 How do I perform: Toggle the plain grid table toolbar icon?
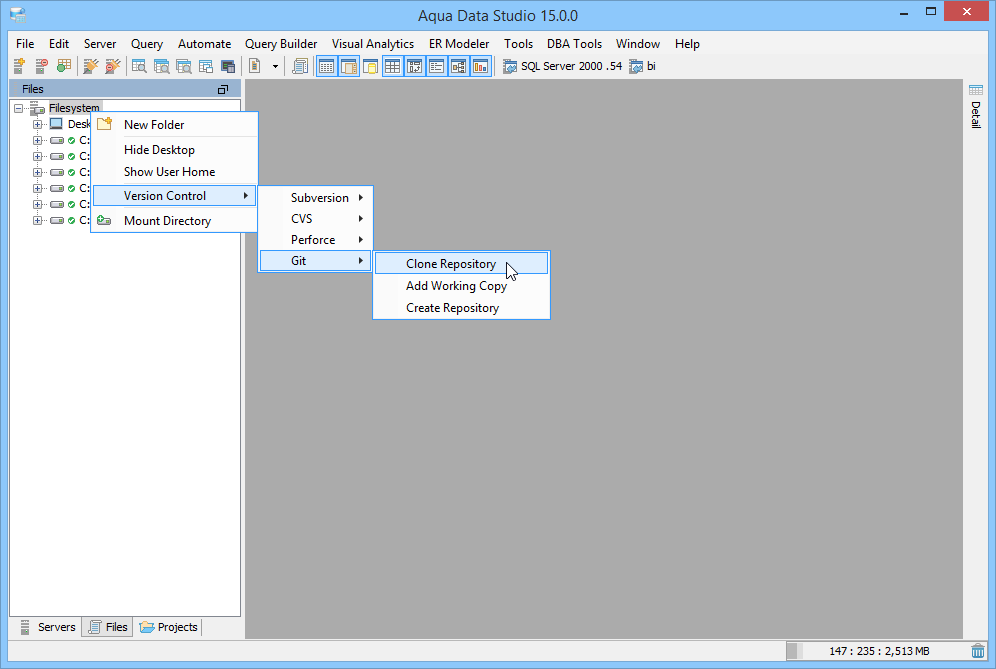coord(393,66)
